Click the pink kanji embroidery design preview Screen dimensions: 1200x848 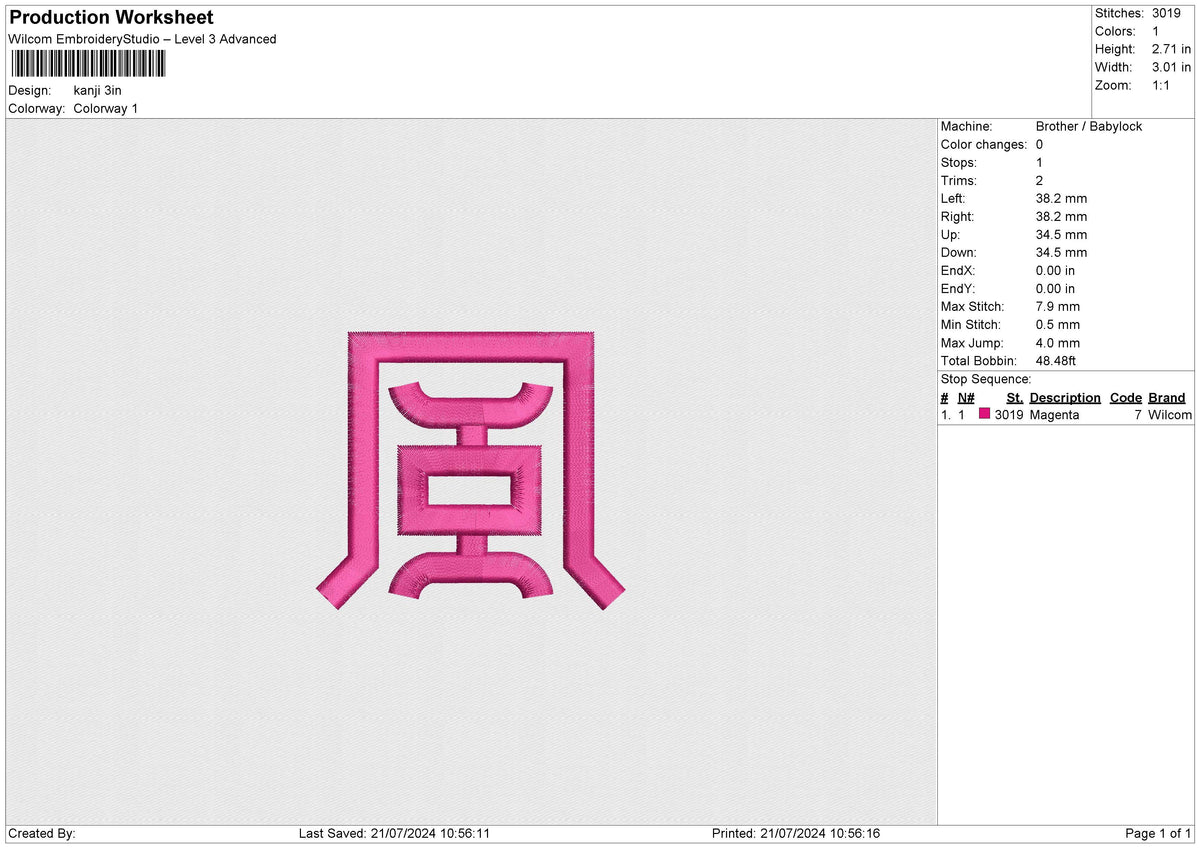471,470
